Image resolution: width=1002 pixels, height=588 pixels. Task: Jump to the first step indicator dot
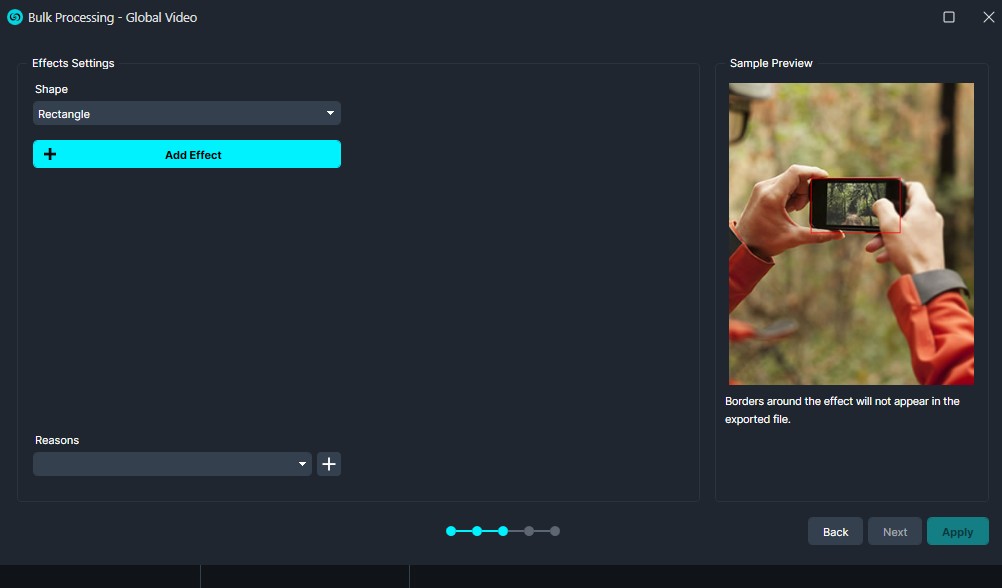(x=451, y=531)
